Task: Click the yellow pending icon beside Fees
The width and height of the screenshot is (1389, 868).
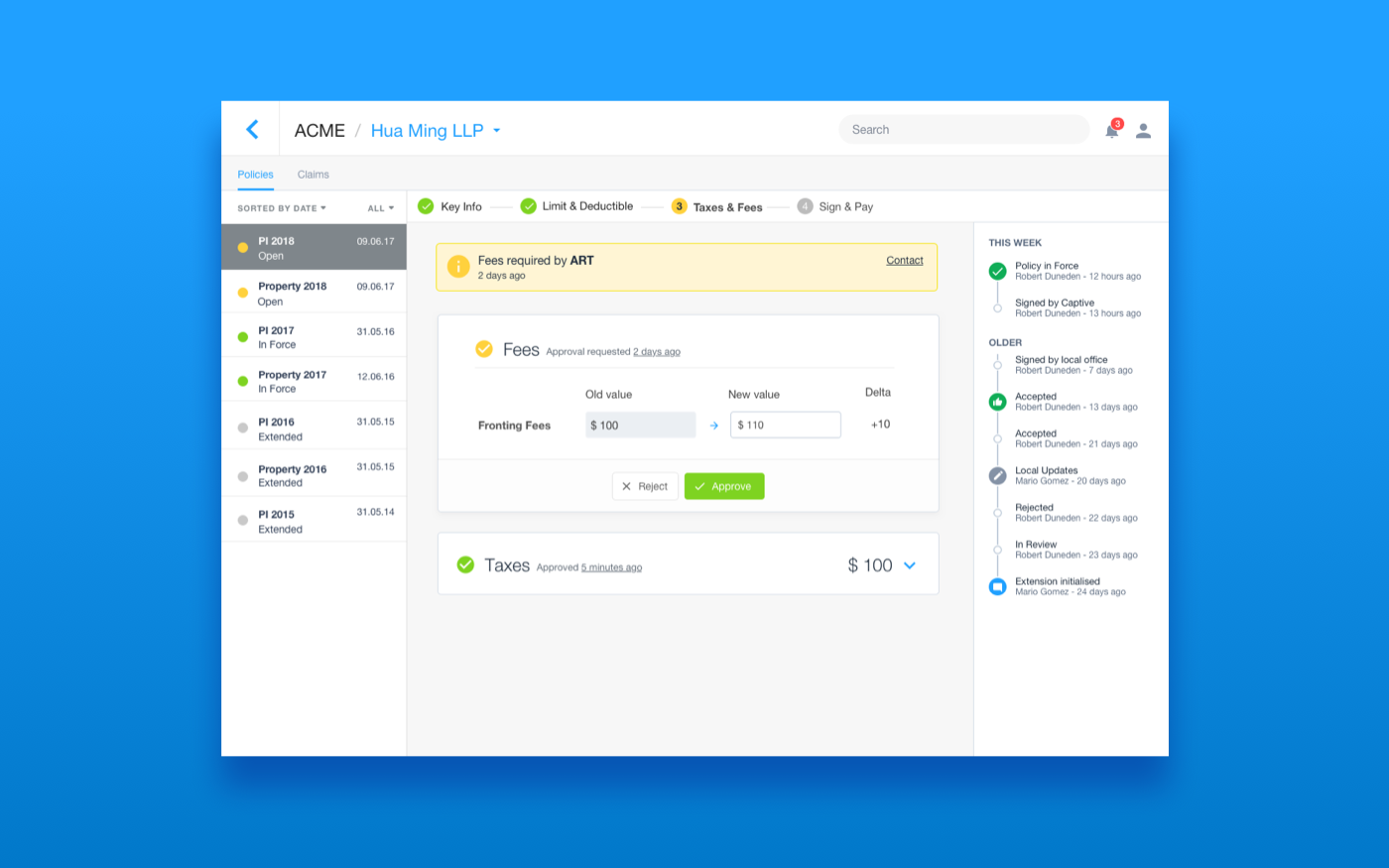Action: [x=484, y=349]
